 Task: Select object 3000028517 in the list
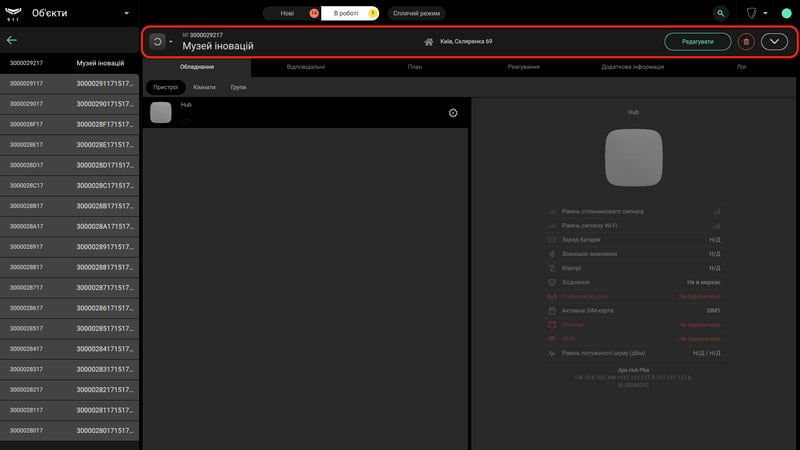coord(69,329)
